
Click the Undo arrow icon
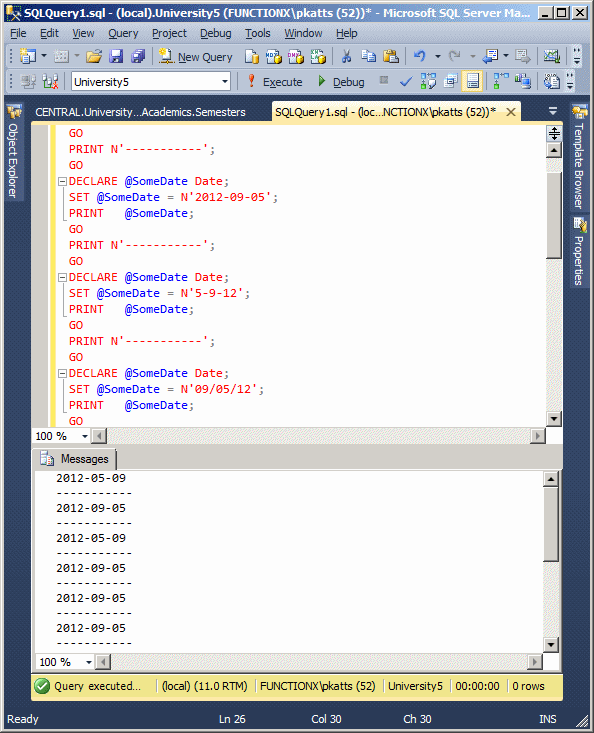click(x=420, y=57)
